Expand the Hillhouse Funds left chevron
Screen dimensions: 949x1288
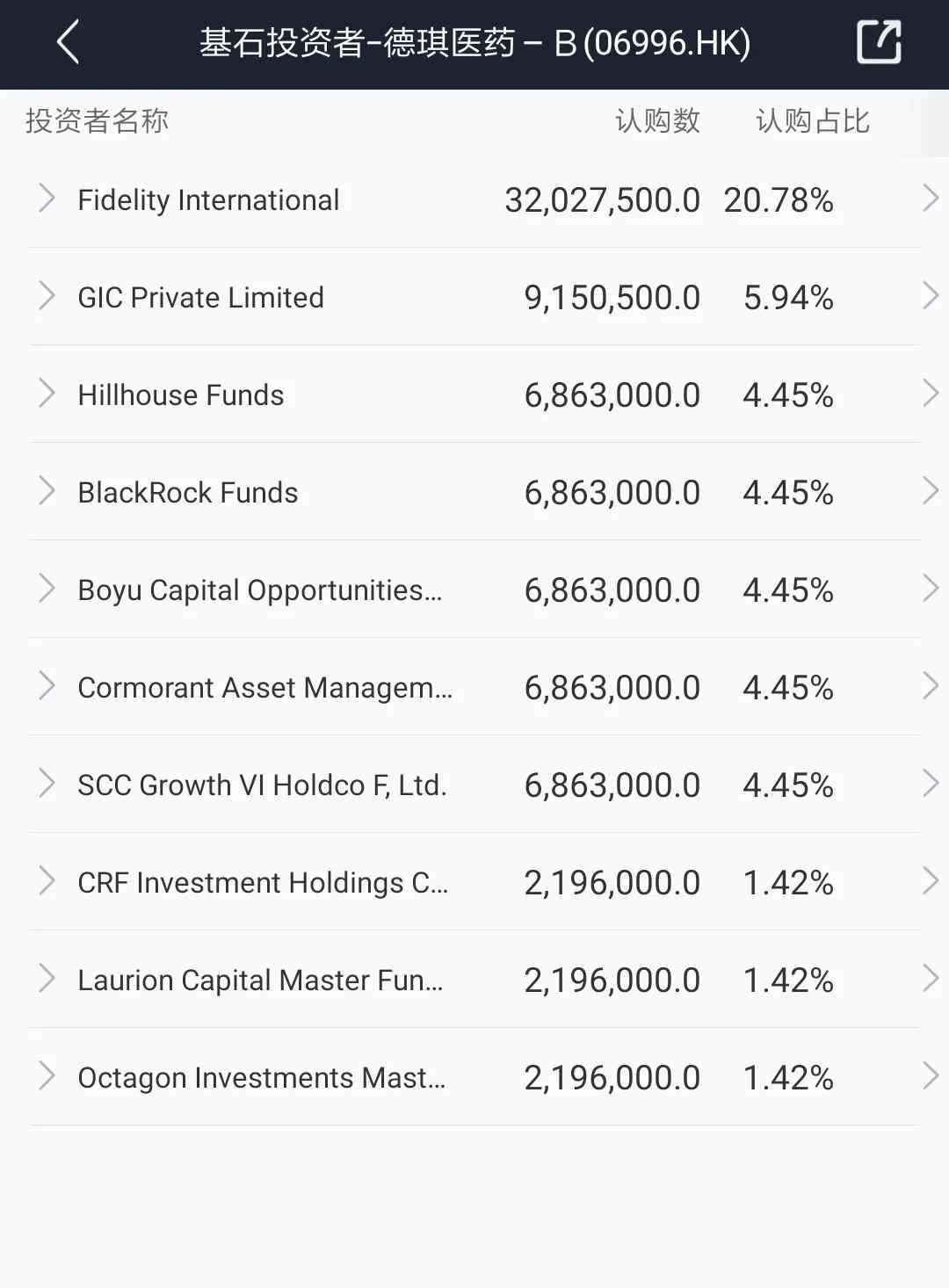(47, 394)
